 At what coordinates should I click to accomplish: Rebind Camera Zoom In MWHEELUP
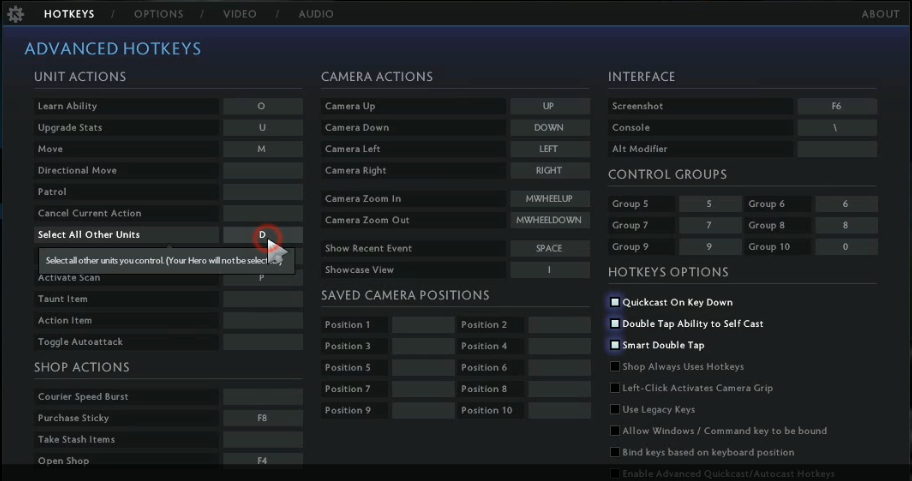tap(550, 198)
